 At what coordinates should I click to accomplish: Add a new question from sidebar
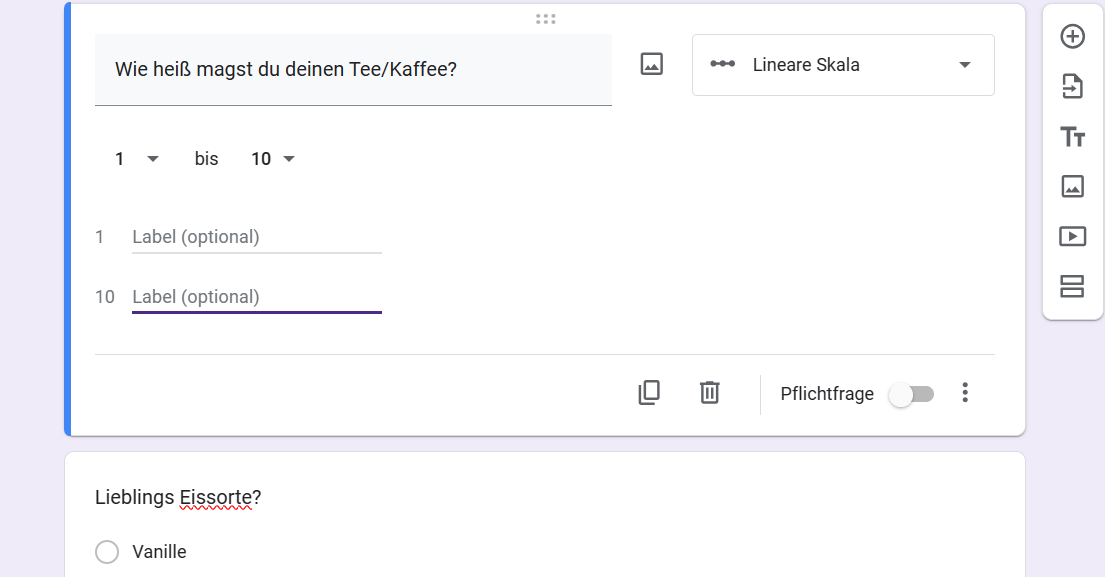click(x=1072, y=37)
